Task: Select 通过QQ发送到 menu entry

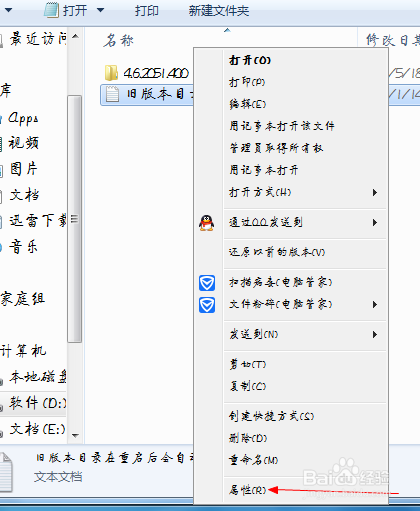Action: click(266, 222)
